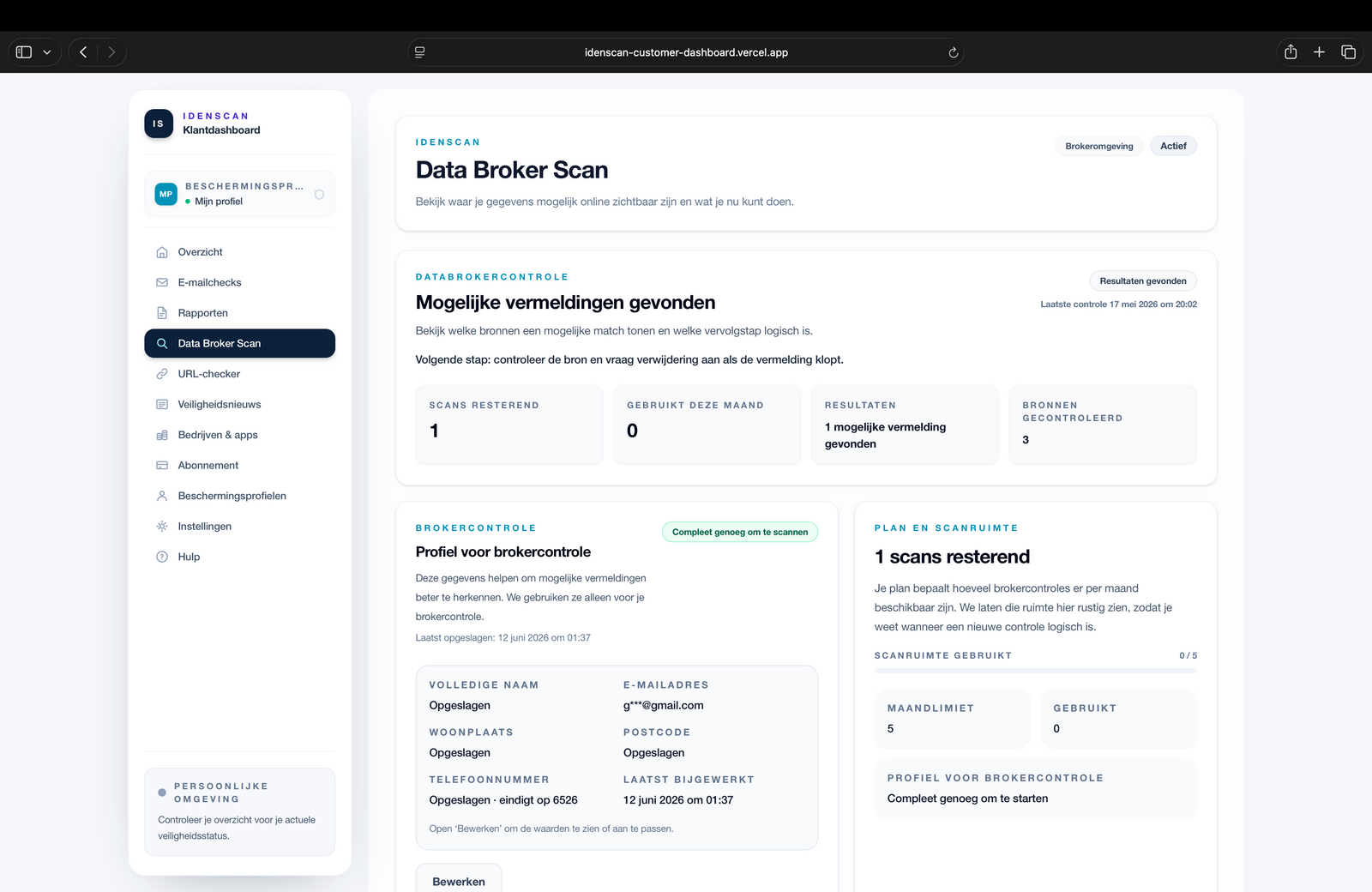
Task: Click 'Laatste controle 17 mei 2026' timestamp
Action: [1119, 304]
